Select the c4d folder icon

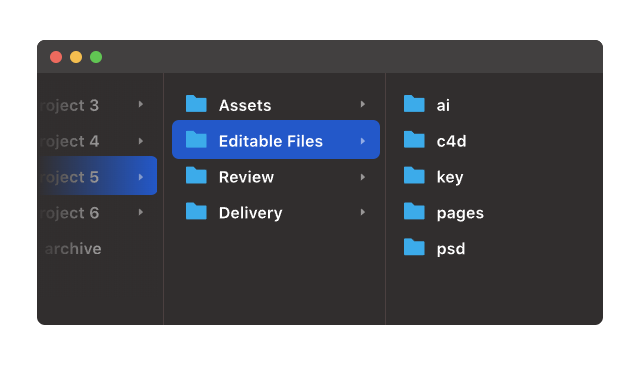[x=414, y=140]
